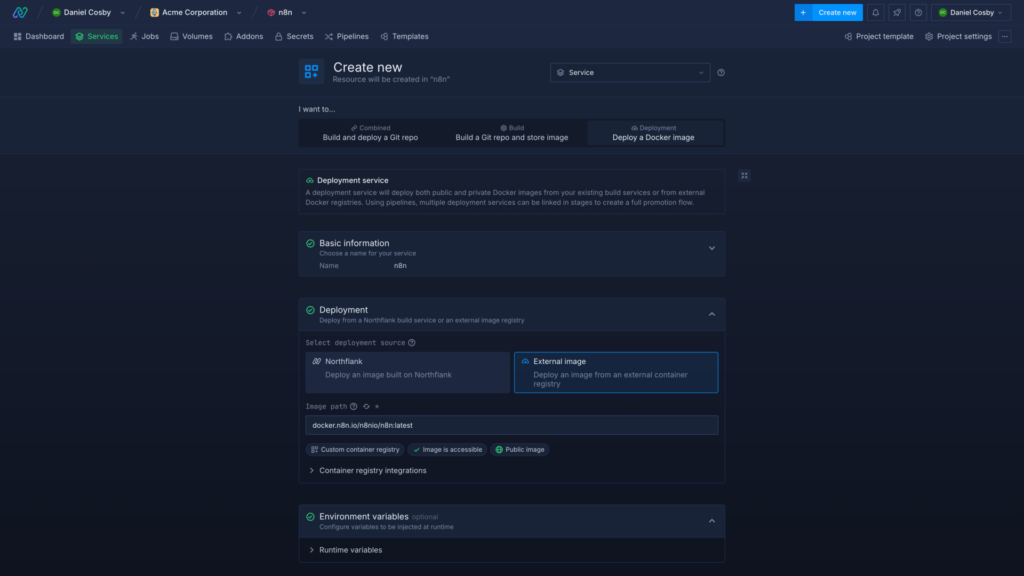
Task: Click the three-dot more options button
Action: (1005, 36)
